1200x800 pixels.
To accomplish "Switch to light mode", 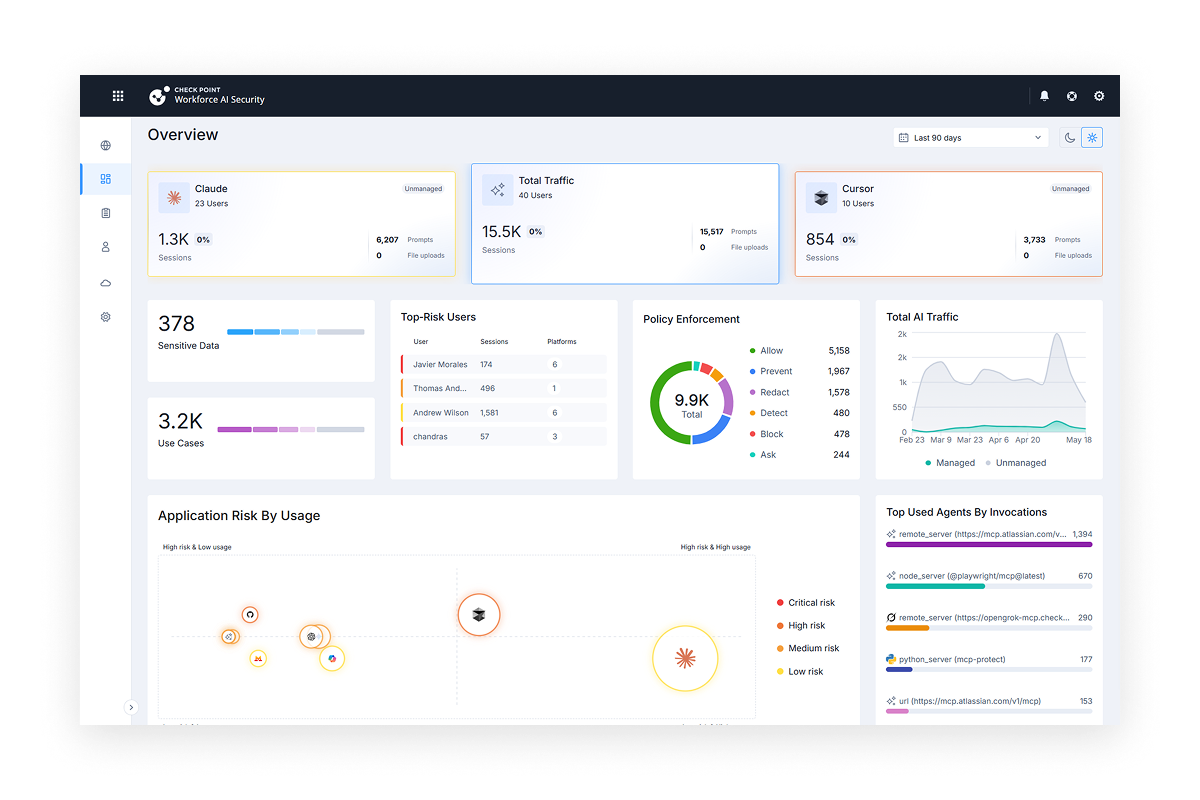I will click(1092, 138).
